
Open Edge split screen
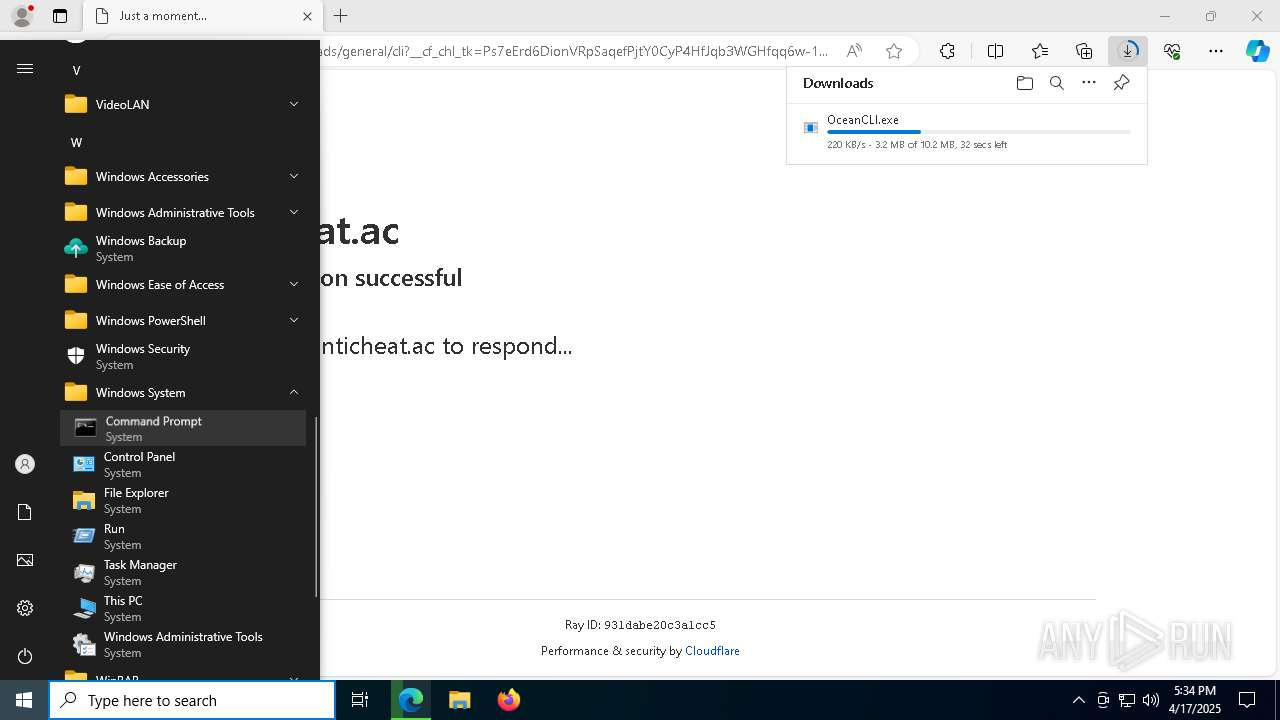[x=995, y=51]
